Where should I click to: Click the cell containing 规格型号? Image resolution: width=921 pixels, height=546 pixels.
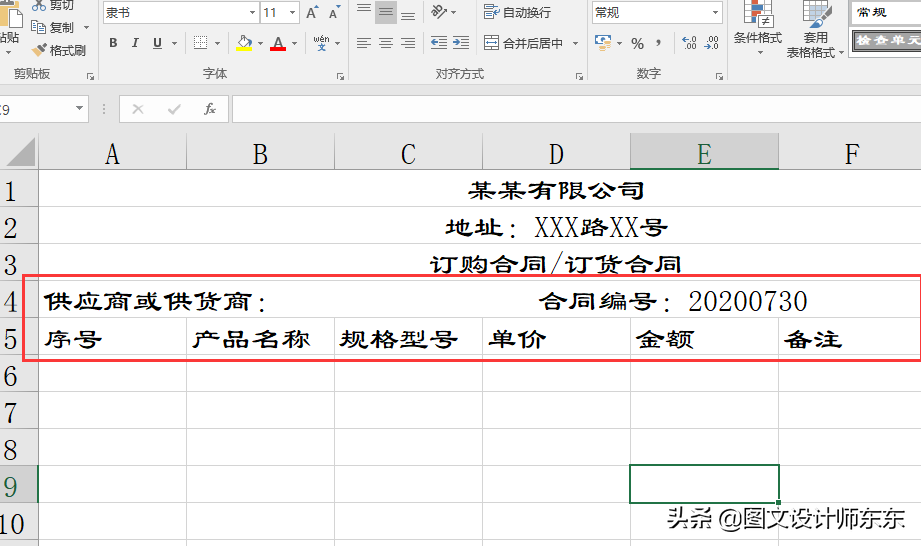[408, 337]
